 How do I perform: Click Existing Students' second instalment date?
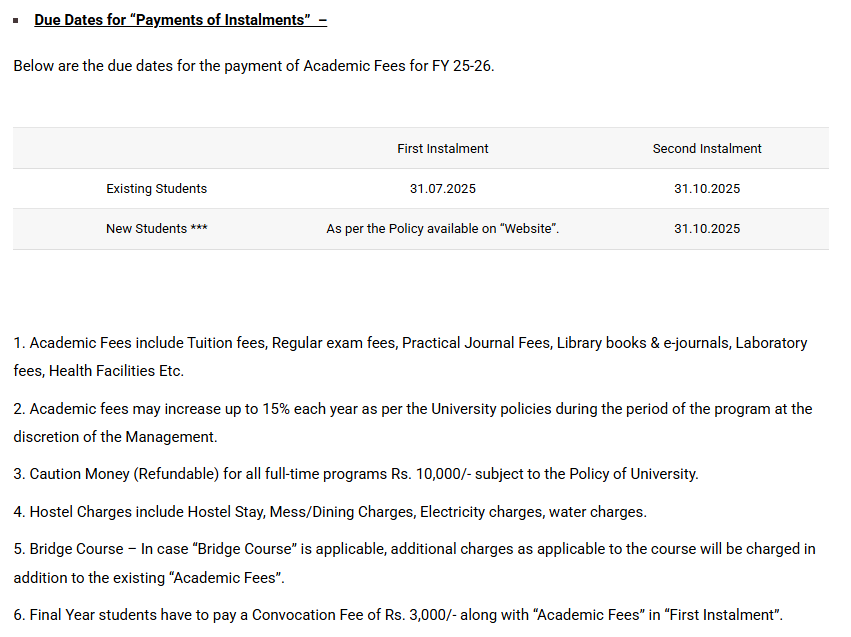point(707,188)
